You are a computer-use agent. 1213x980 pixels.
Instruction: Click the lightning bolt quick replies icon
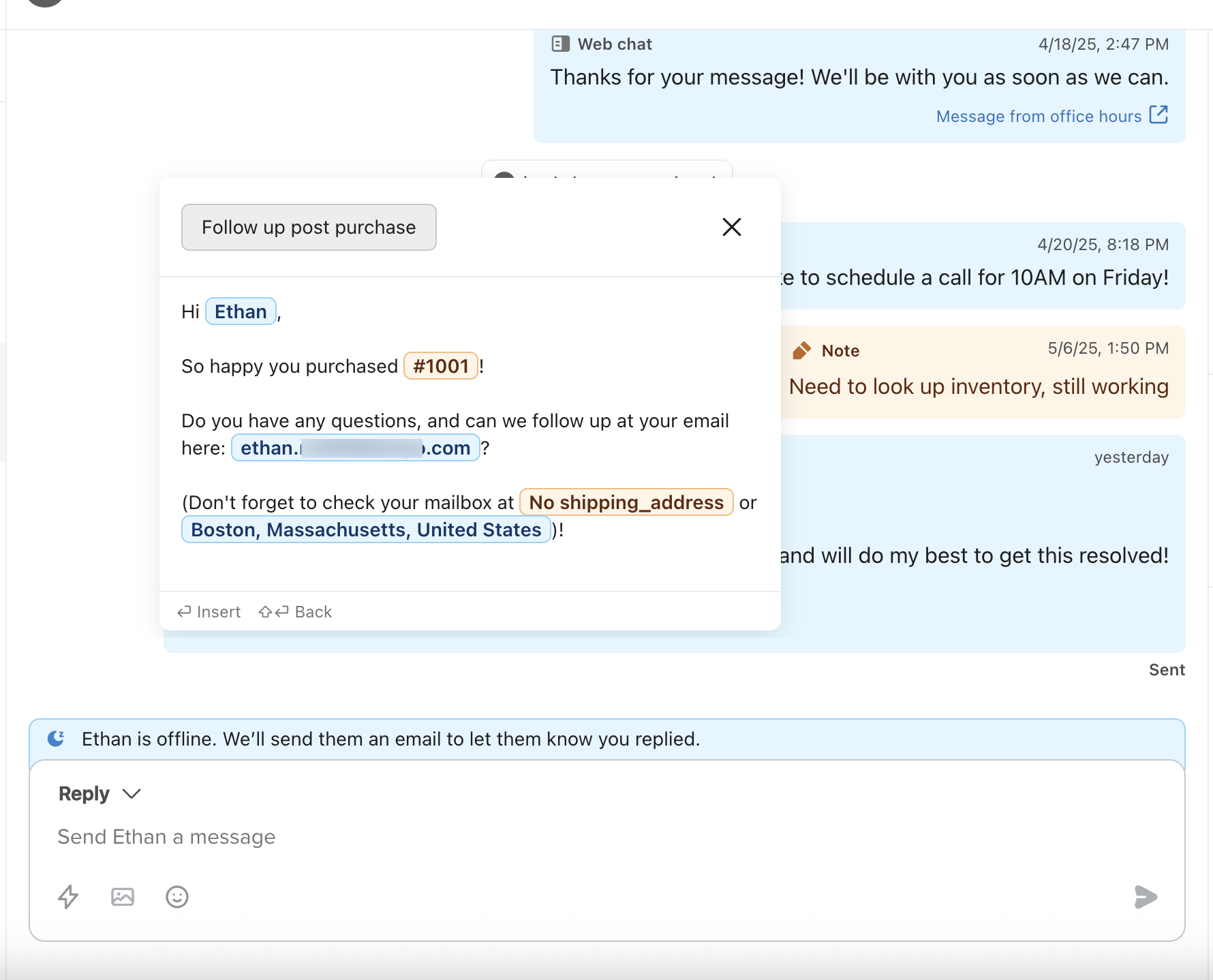68,897
